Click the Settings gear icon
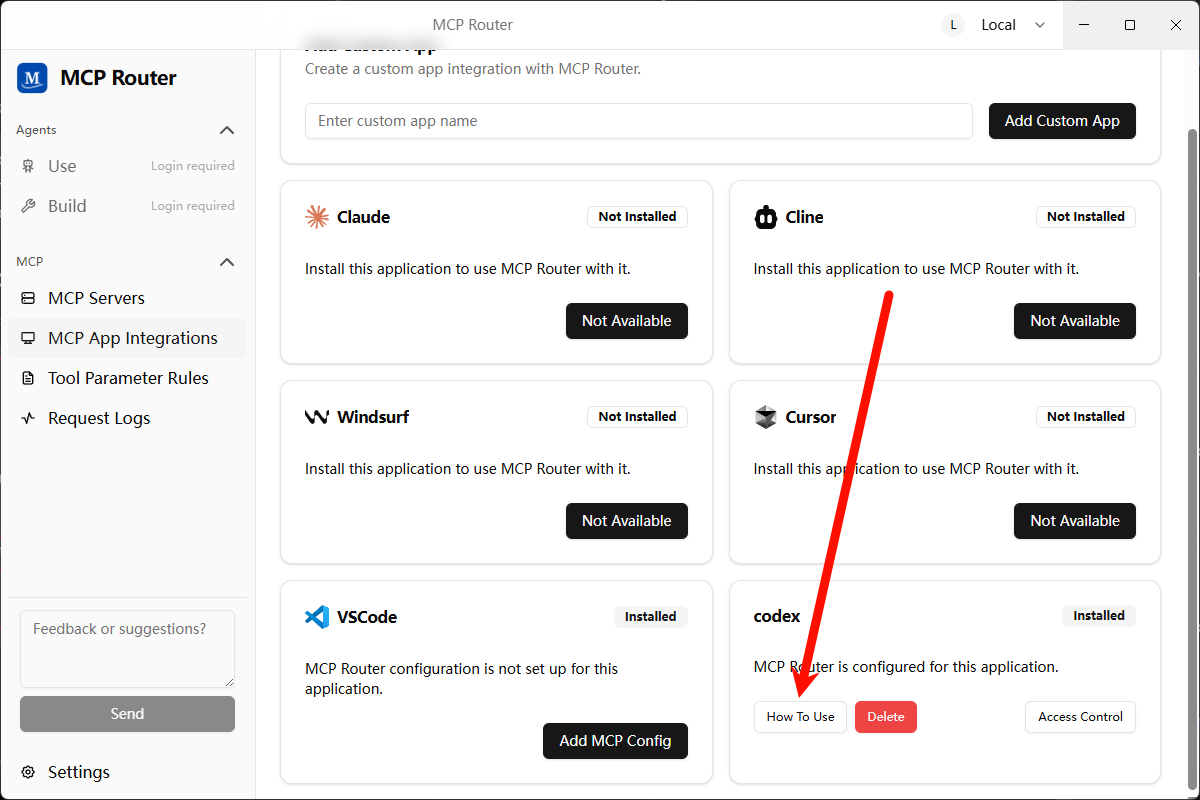Image resolution: width=1200 pixels, height=800 pixels. click(28, 772)
